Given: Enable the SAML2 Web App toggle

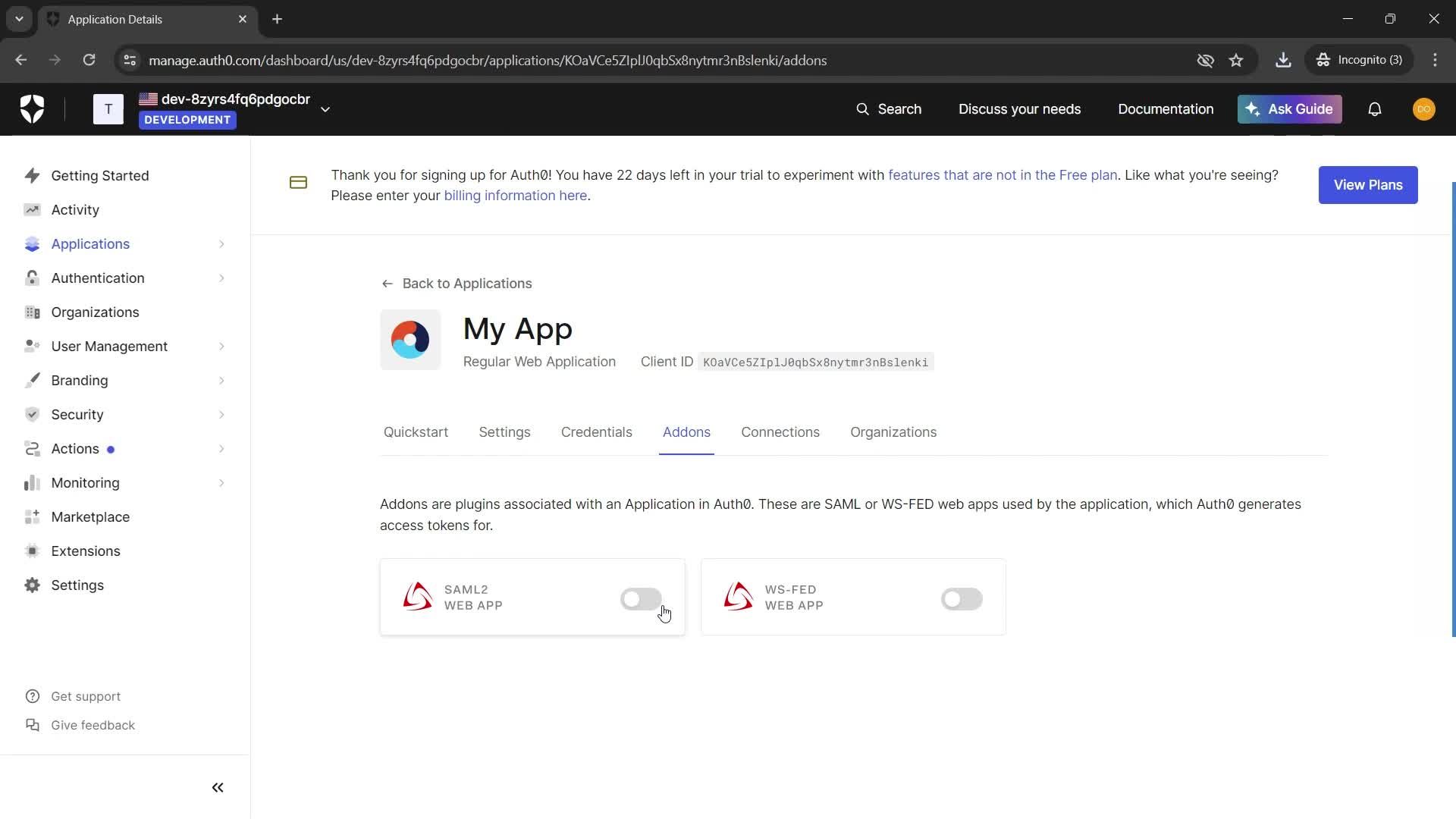Looking at the screenshot, I should [642, 599].
